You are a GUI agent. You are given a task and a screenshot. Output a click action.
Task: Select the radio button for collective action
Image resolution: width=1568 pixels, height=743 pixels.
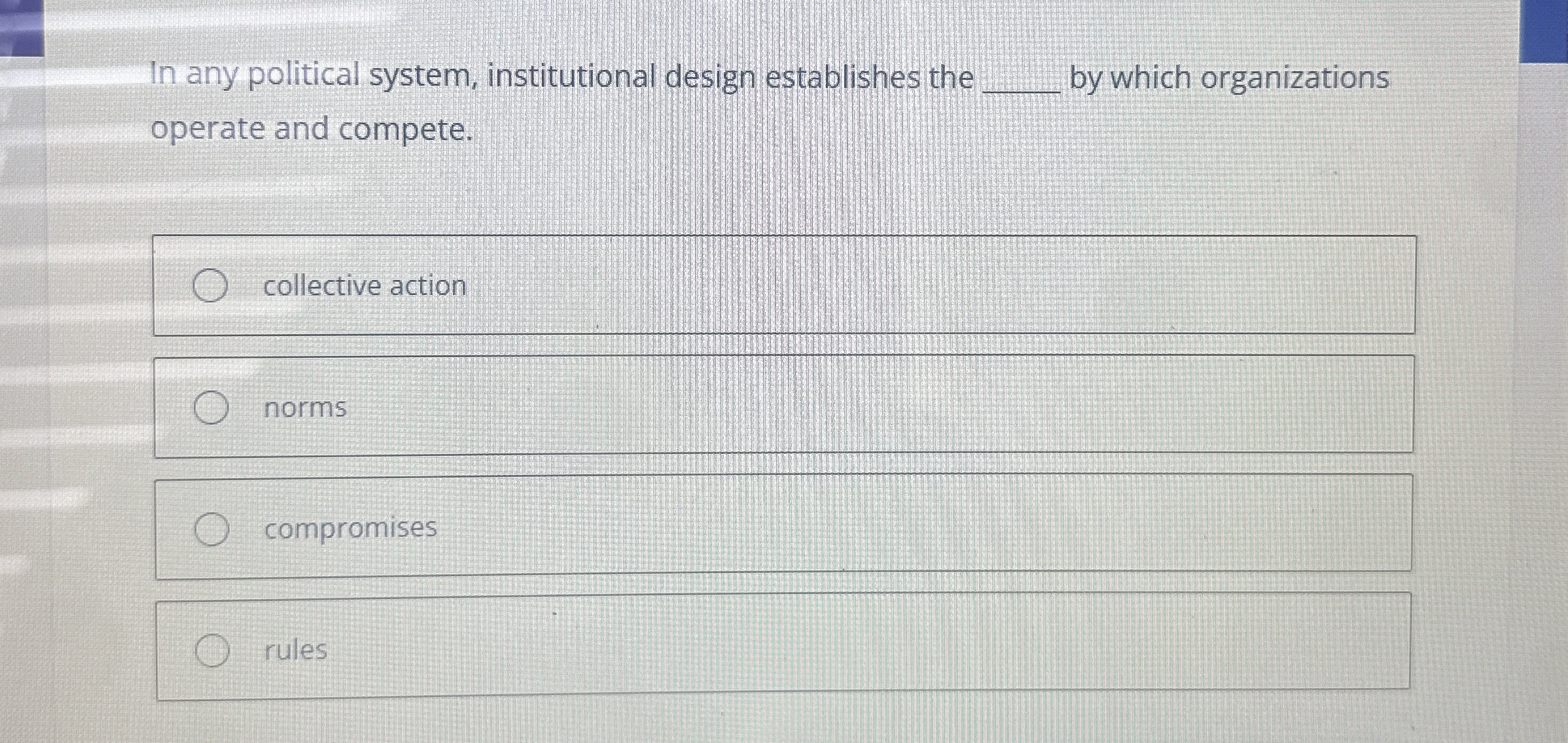click(x=211, y=285)
